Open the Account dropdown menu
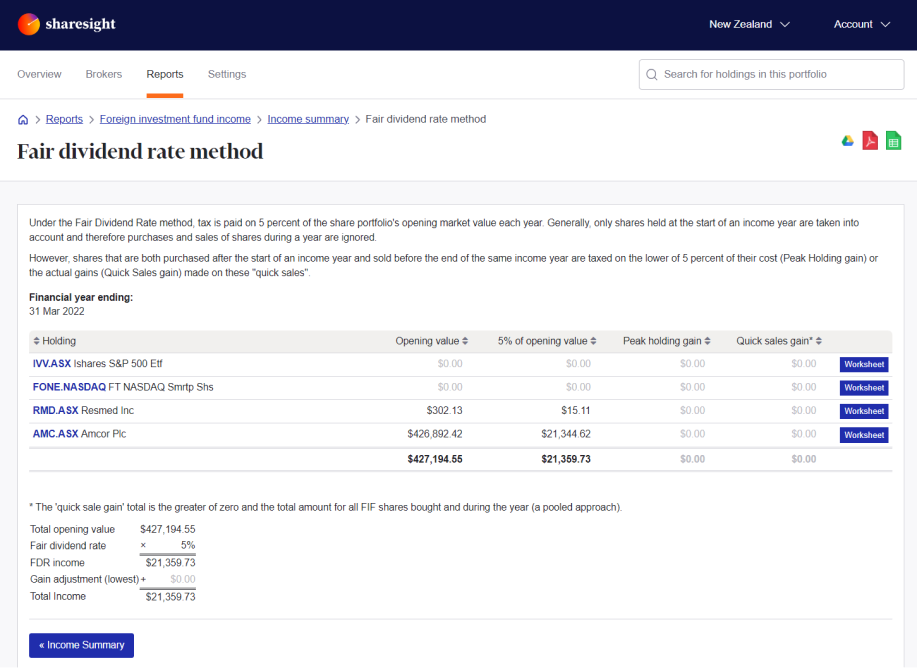Viewport: 917px width, 672px height. 861,24
